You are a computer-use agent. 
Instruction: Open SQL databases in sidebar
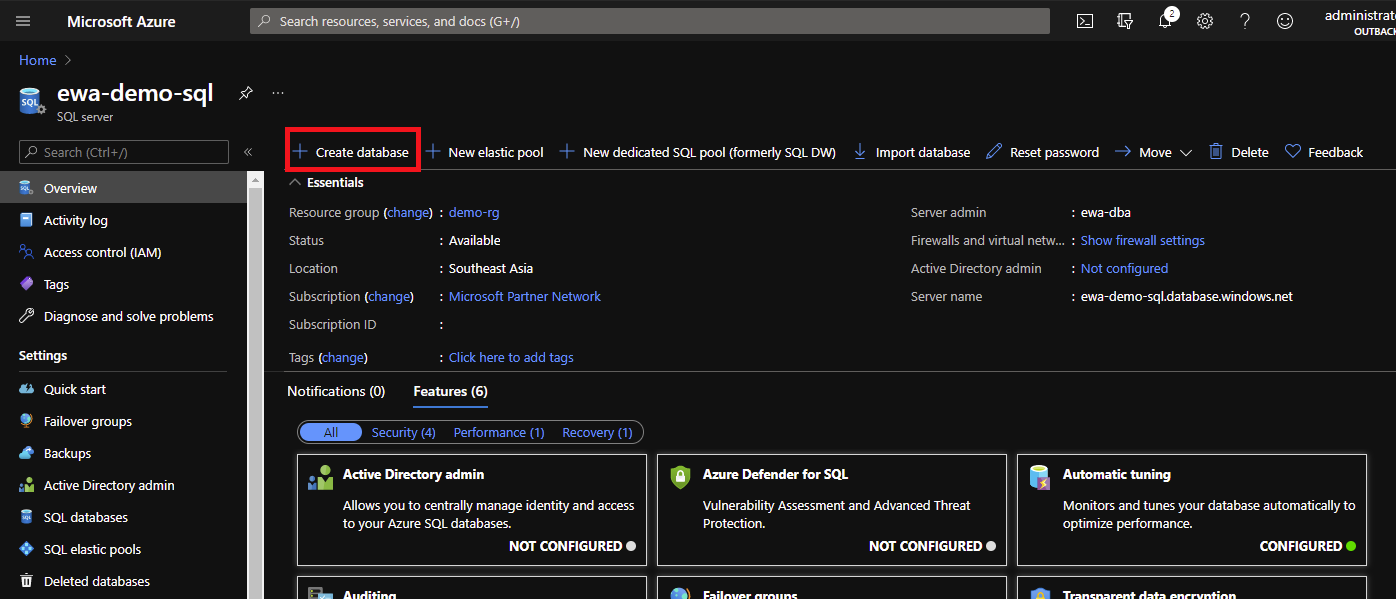85,517
